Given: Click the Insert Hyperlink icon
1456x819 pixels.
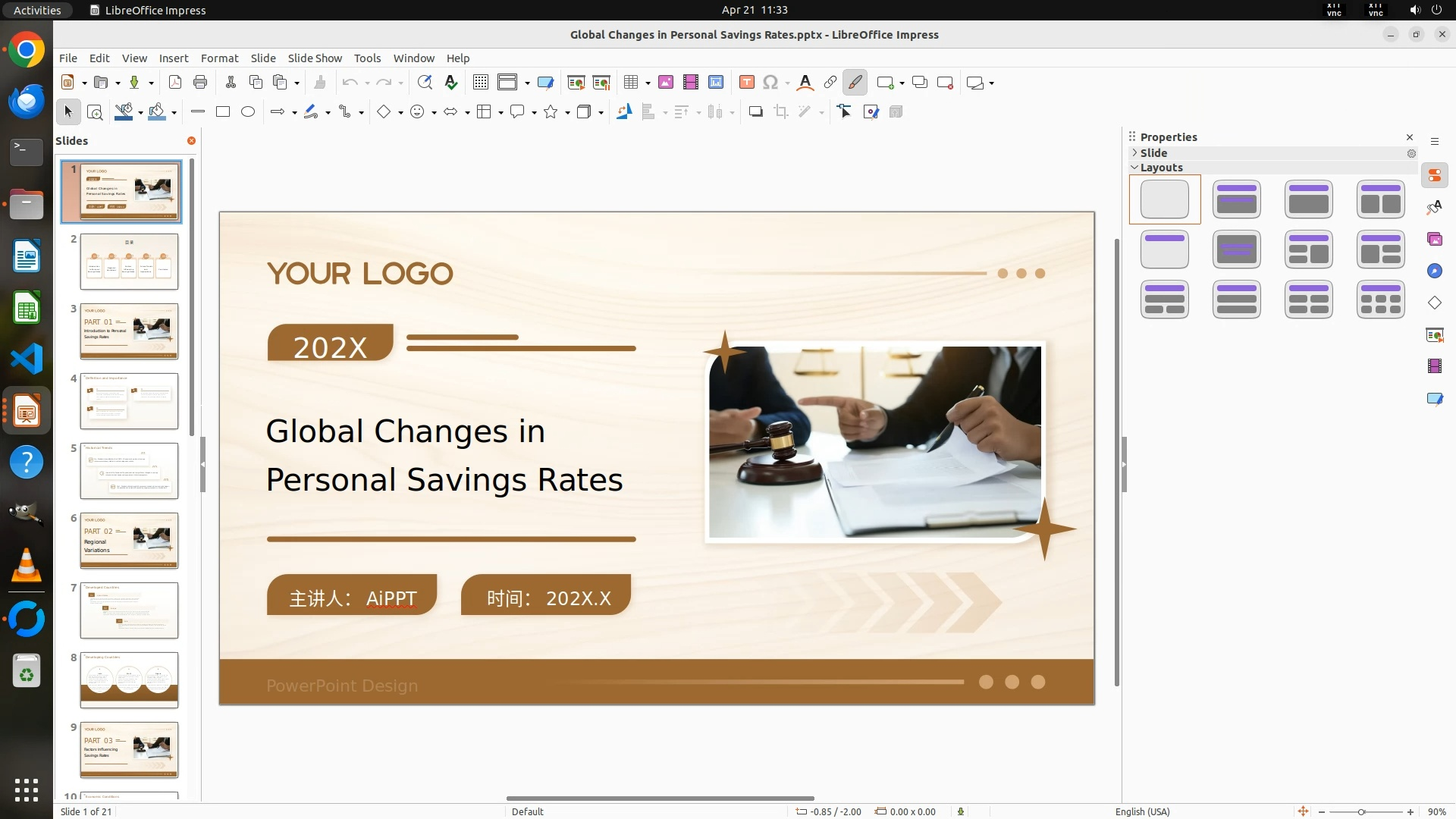Looking at the screenshot, I should click(830, 83).
